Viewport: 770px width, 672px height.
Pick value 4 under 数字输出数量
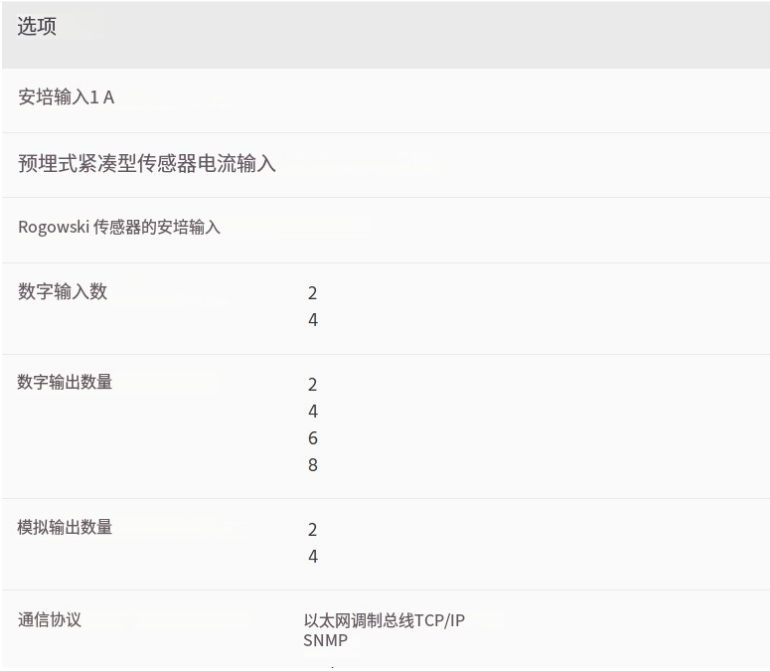313,411
